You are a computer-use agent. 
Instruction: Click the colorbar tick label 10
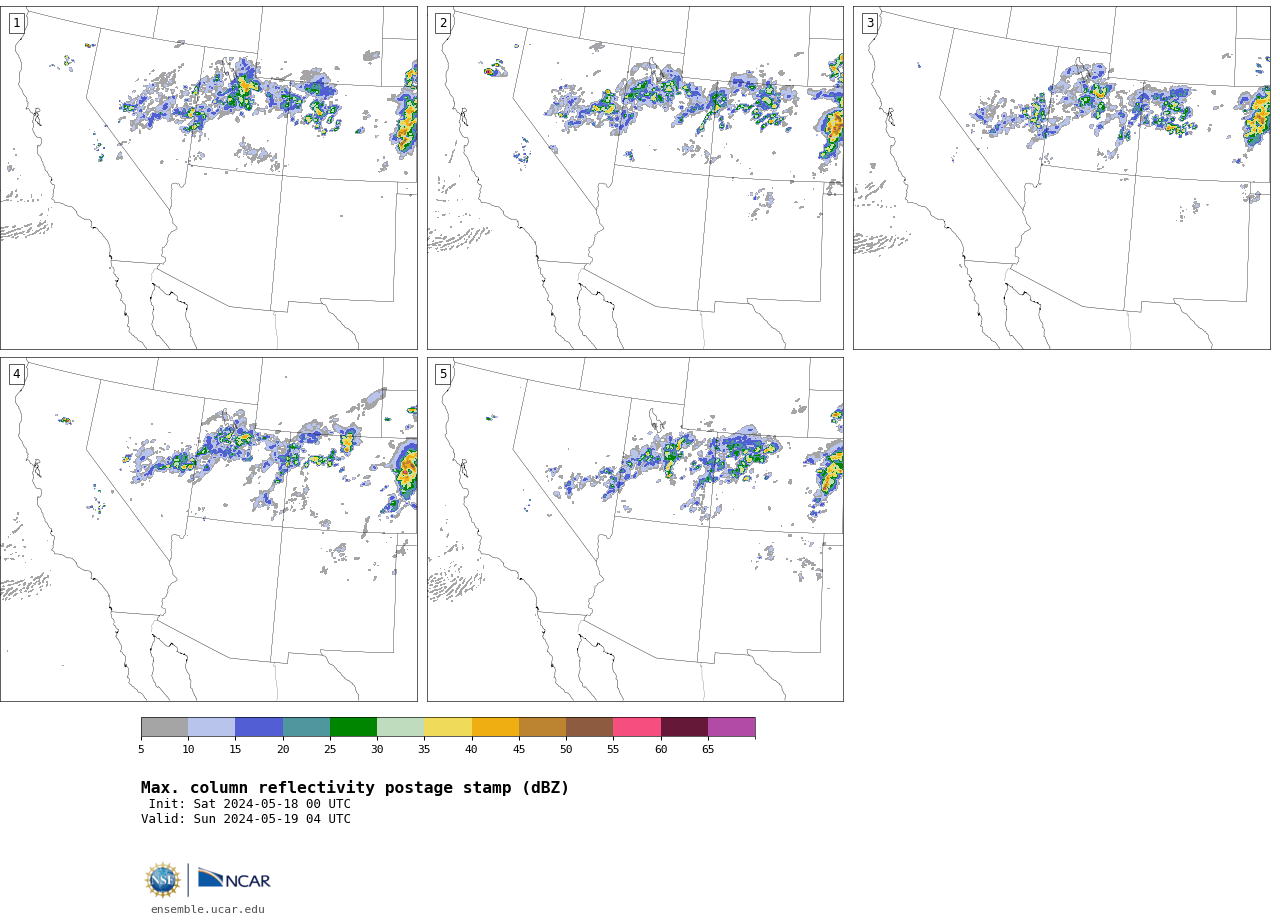188,749
